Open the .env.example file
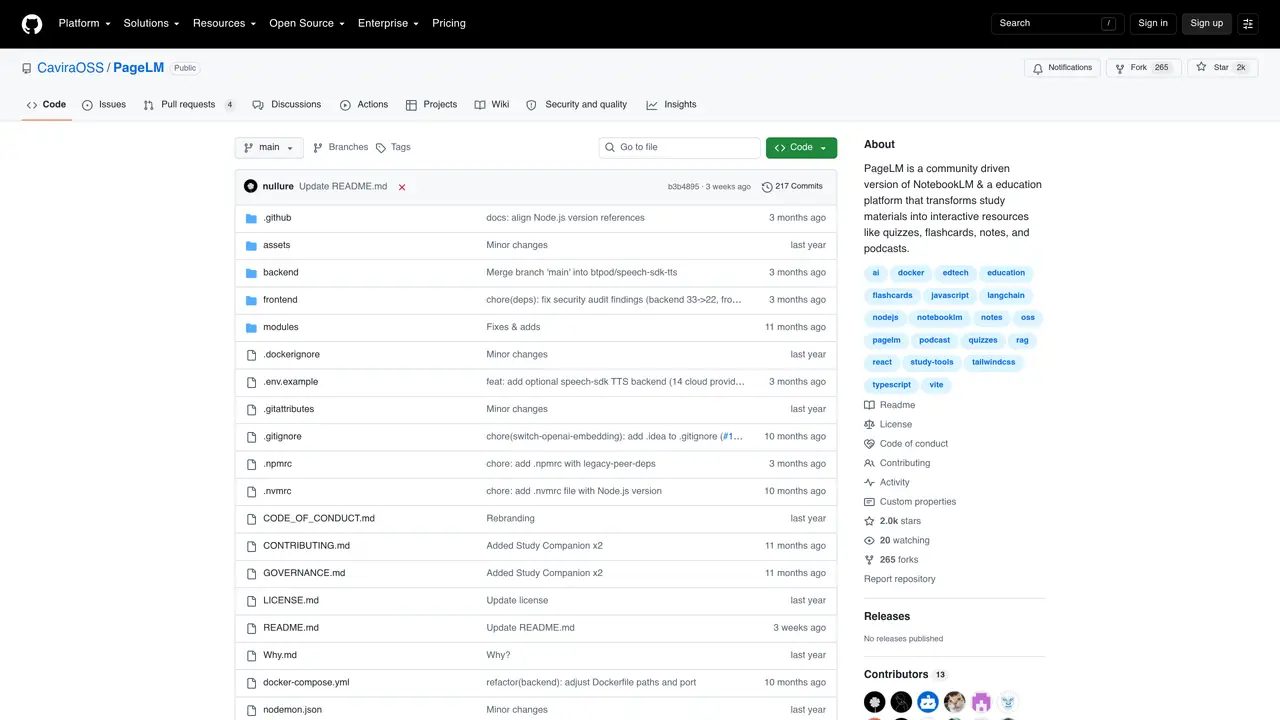The width and height of the screenshot is (1280, 720). click(x=290, y=382)
